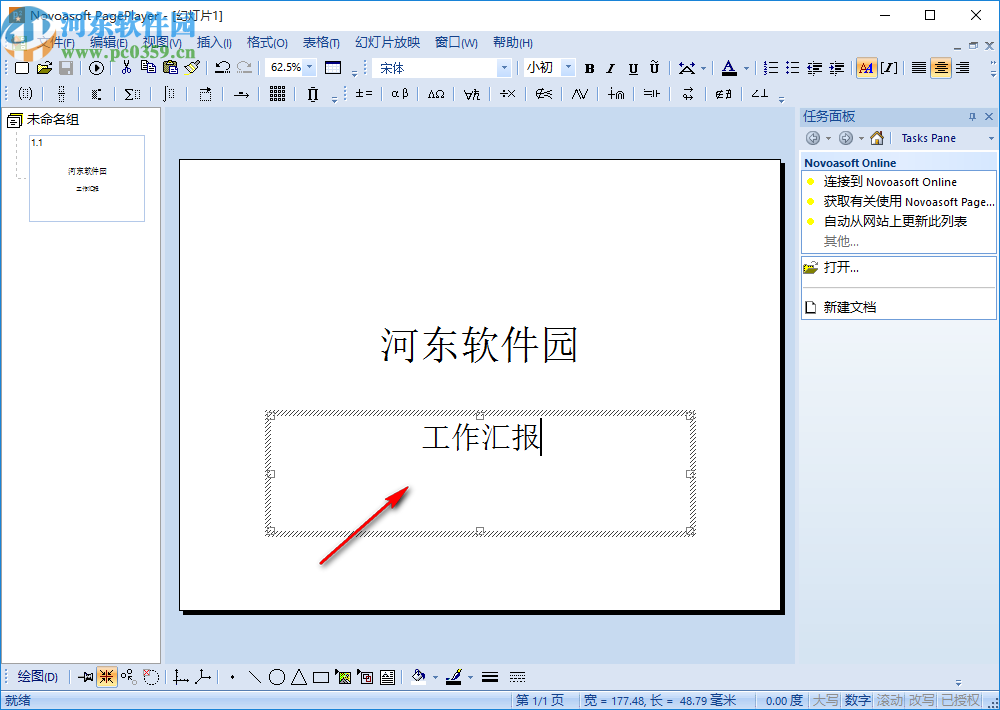This screenshot has height=710, width=1000.
Task: Click the integral equation icon
Action: [169, 93]
